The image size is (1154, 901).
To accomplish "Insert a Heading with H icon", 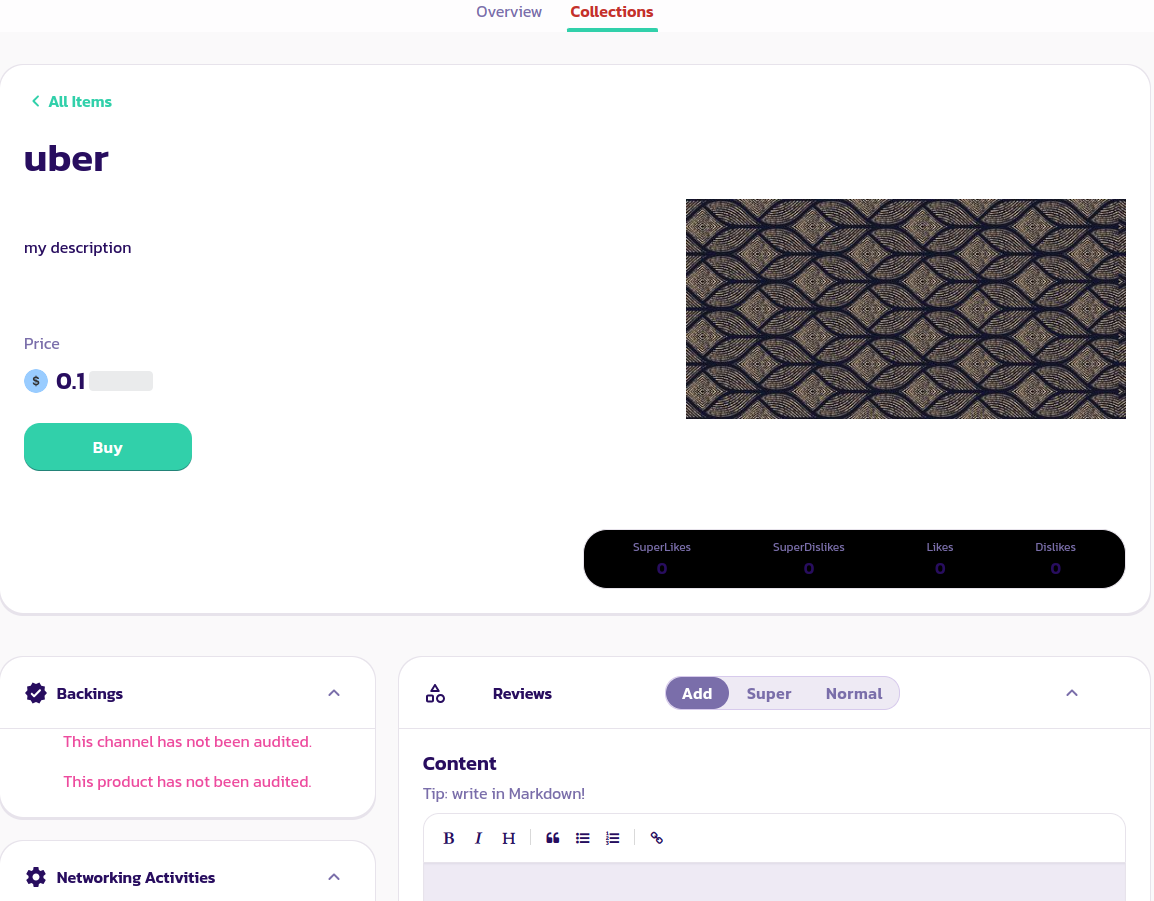I will point(508,838).
